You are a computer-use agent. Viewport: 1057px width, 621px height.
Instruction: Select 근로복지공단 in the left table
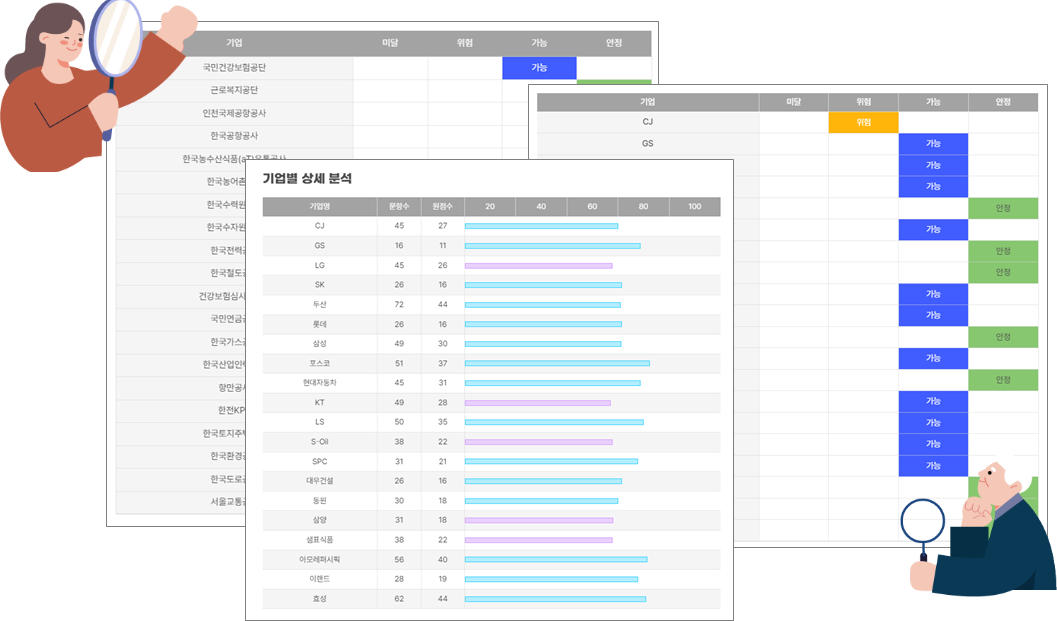tap(234, 90)
